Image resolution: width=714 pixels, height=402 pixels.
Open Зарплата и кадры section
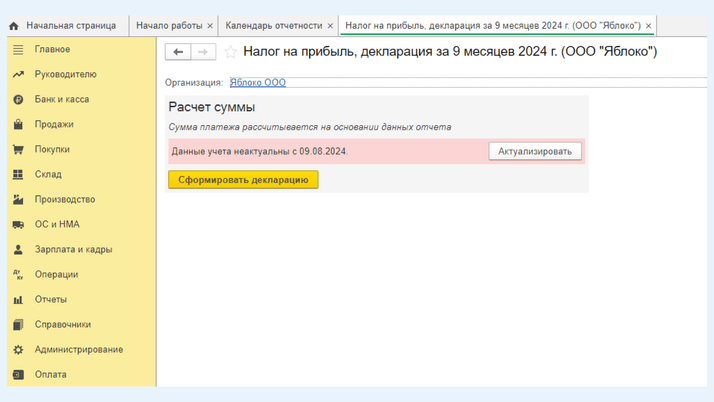click(74, 249)
